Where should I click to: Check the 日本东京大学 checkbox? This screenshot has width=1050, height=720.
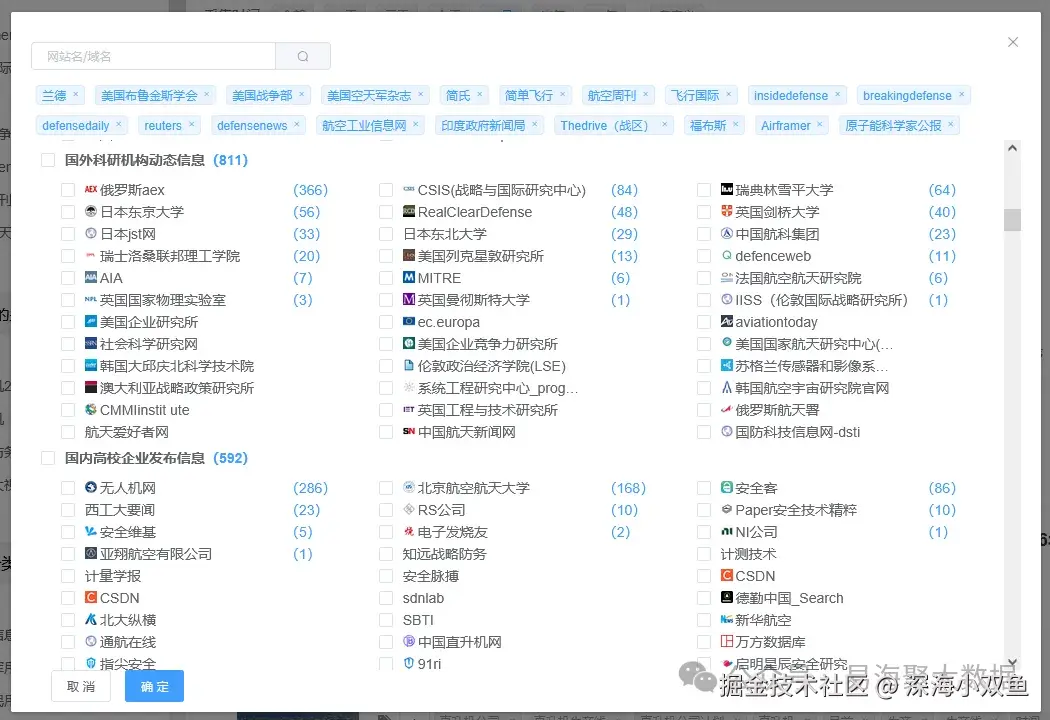(68, 211)
